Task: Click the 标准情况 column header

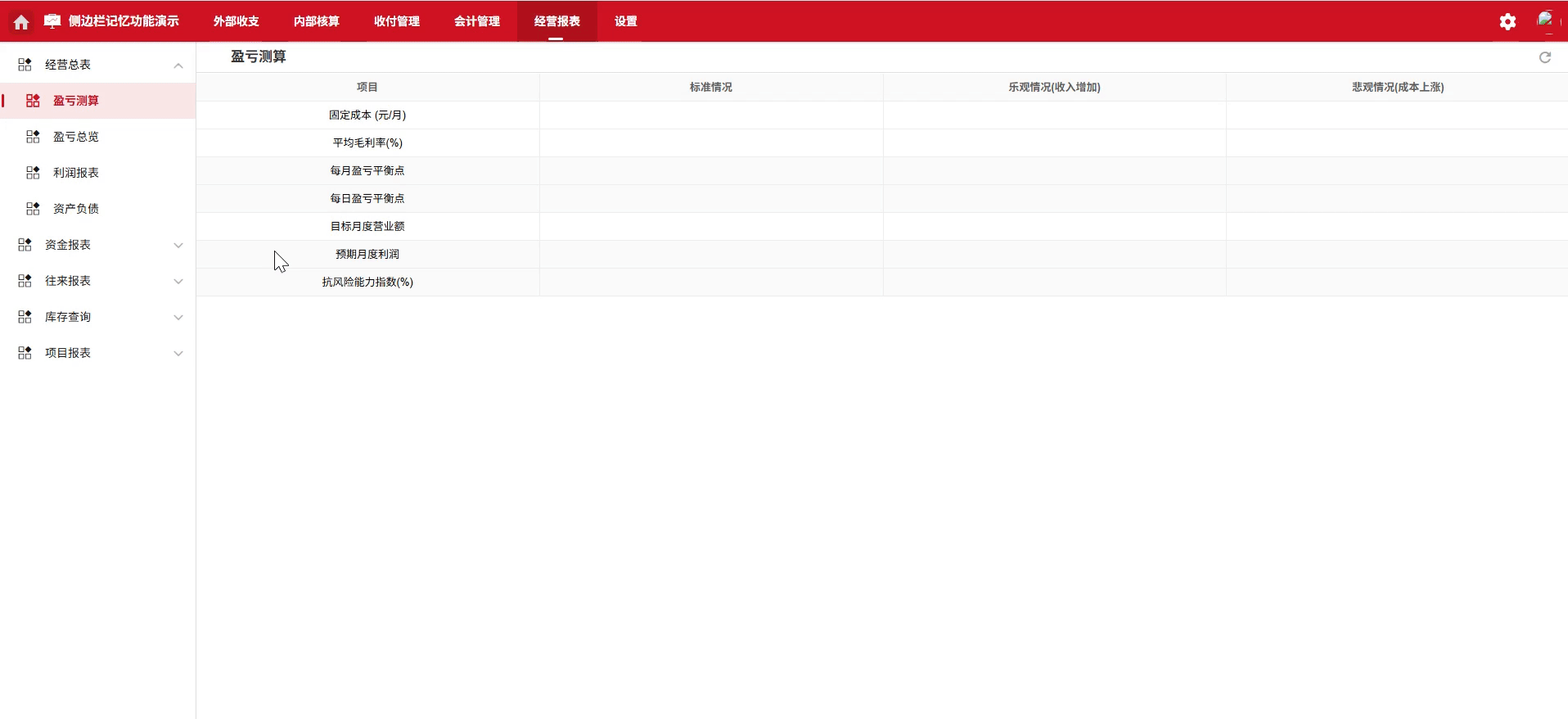Action: click(710, 87)
